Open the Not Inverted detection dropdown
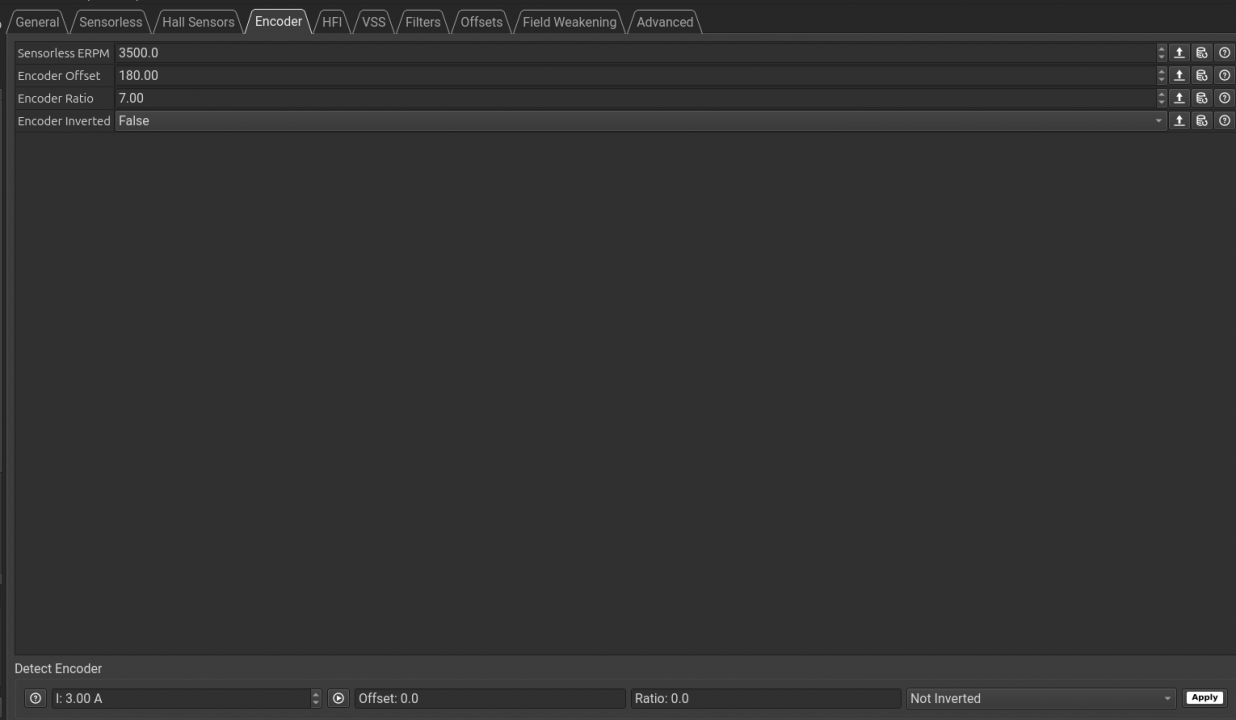This screenshot has height=720, width=1236. 1041,698
